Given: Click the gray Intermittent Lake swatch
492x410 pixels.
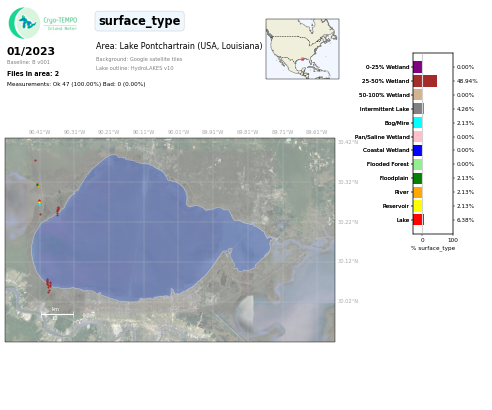Looking at the screenshot, I should 418,109.
